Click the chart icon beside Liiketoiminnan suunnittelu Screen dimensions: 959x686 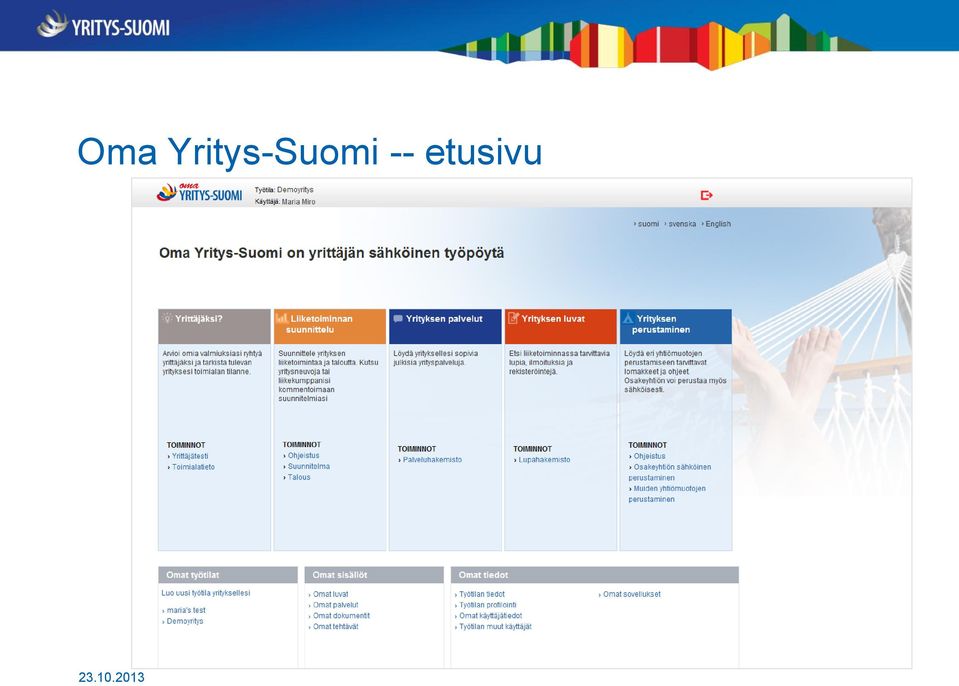pos(282,319)
